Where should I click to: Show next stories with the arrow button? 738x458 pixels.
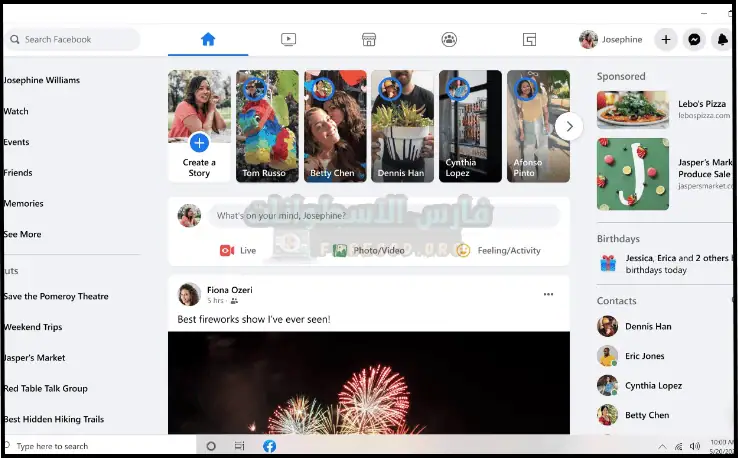(569, 126)
